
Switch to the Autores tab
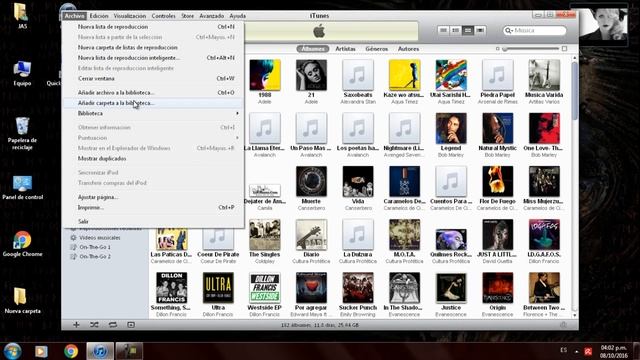coord(408,49)
